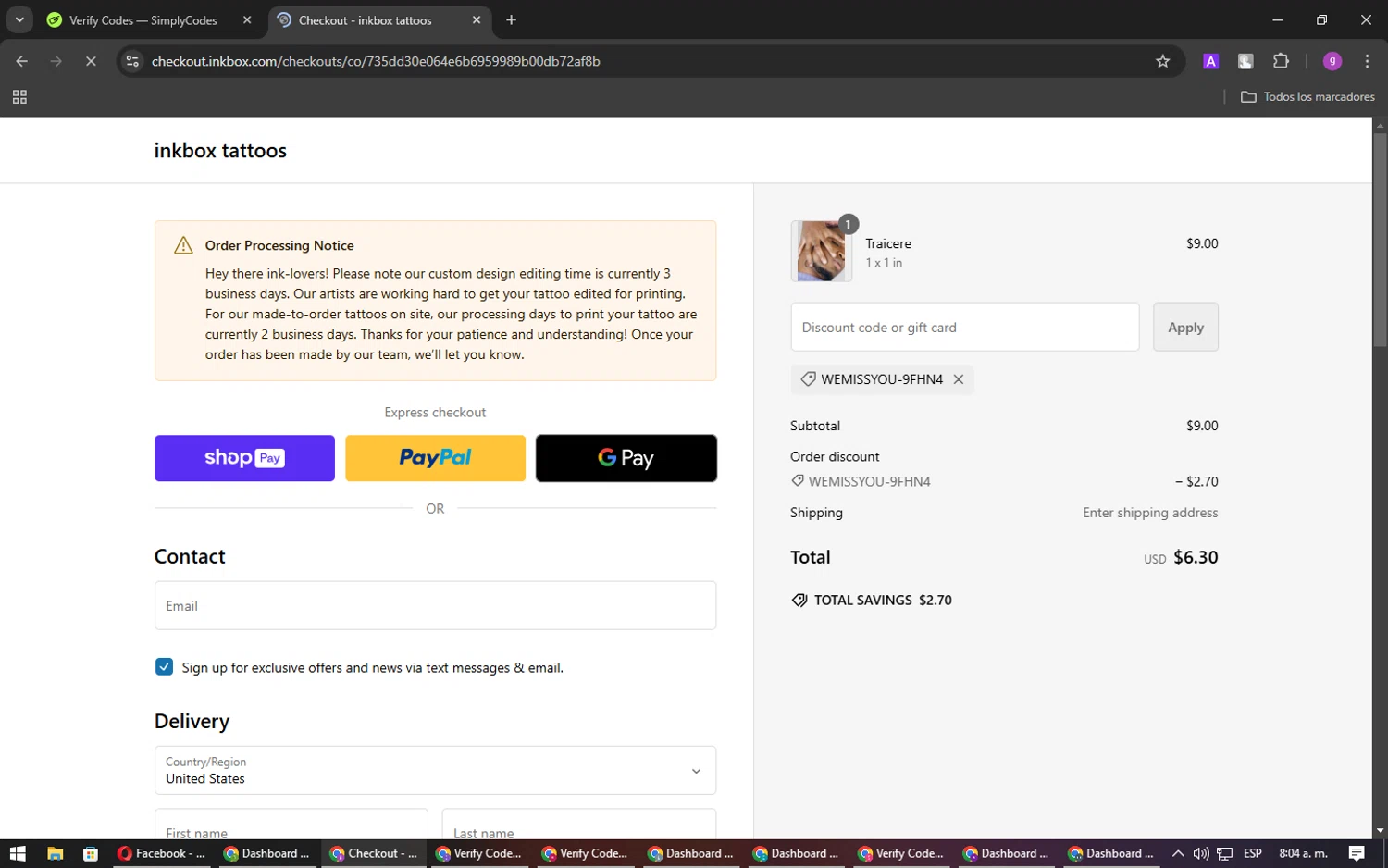Viewport: 1388px width, 868px height.
Task: View site information icon in address bar
Action: pos(132,61)
